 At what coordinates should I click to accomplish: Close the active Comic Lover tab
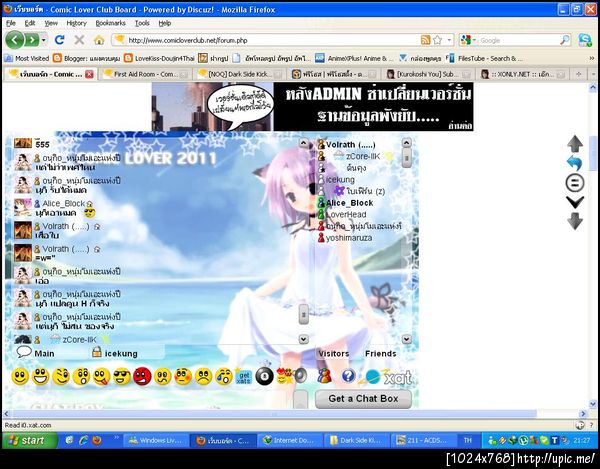(89, 74)
